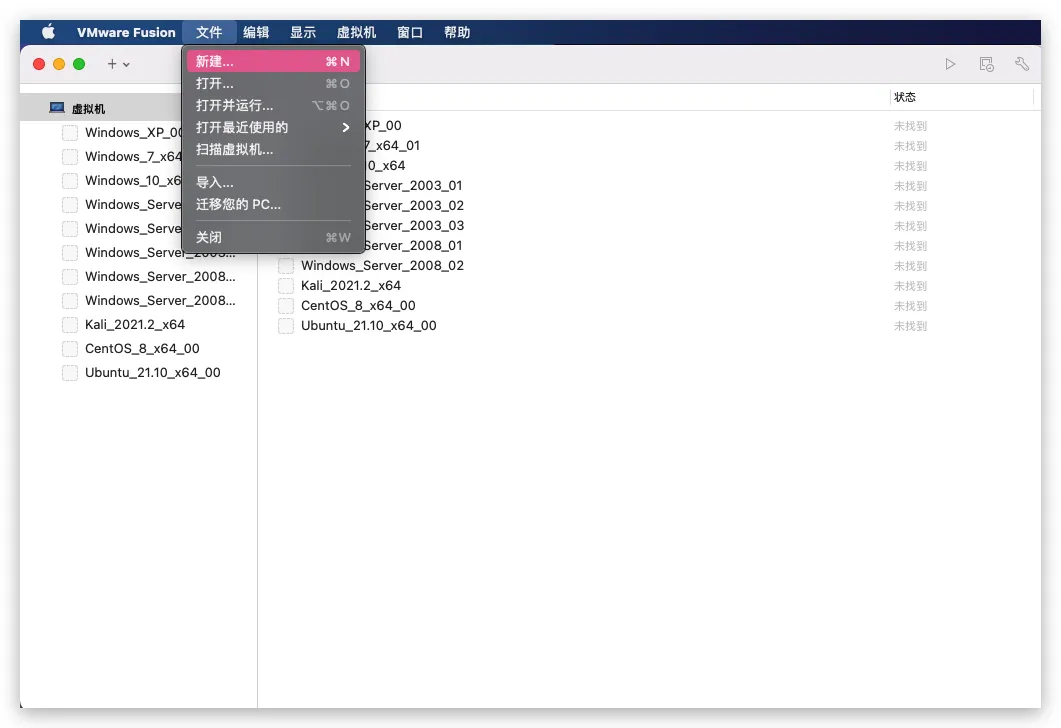
Task: Choose 新建… from the File menu
Action: (x=273, y=62)
